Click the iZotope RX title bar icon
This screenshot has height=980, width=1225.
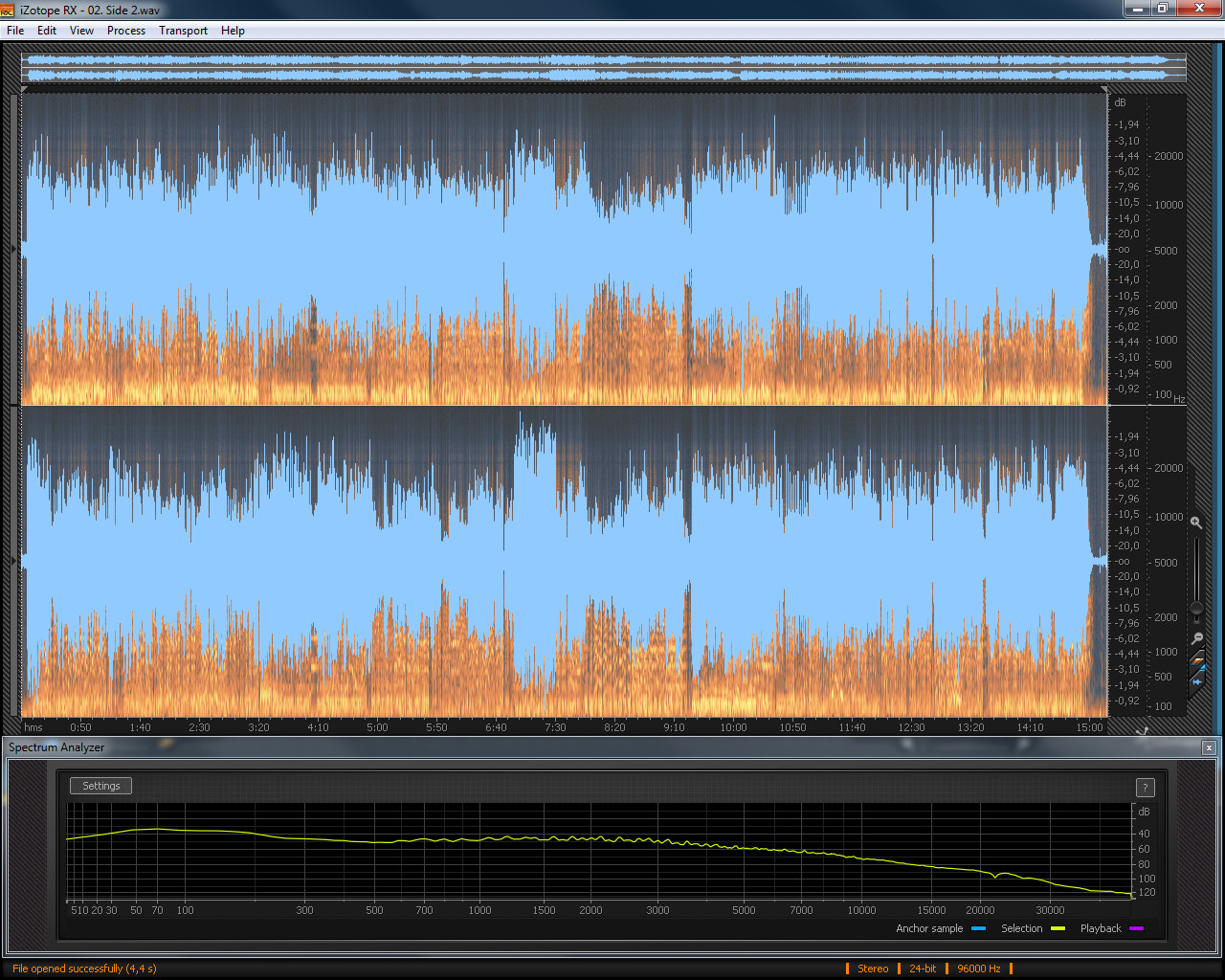[x=8, y=10]
